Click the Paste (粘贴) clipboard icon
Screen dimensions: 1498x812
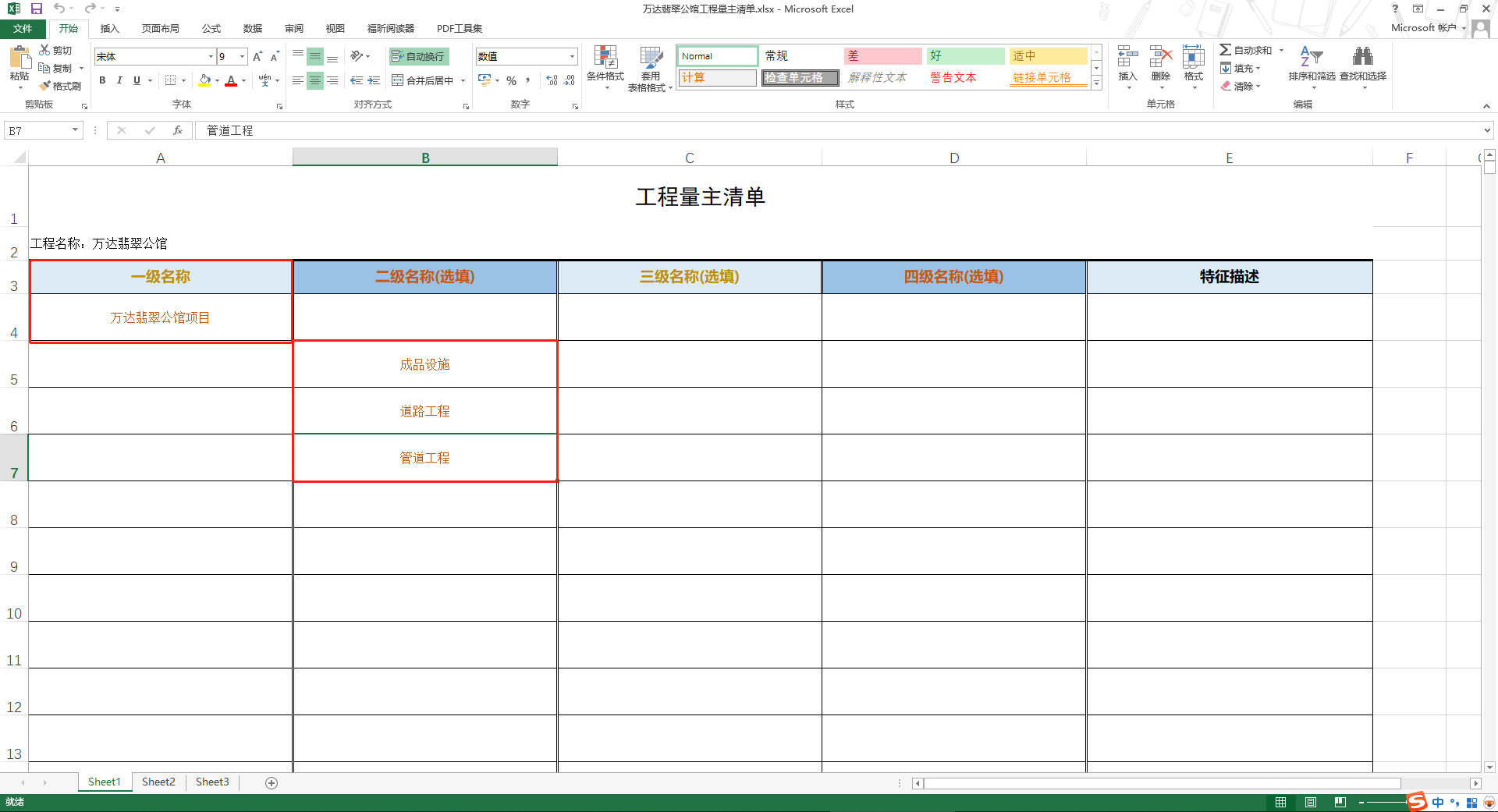19,58
